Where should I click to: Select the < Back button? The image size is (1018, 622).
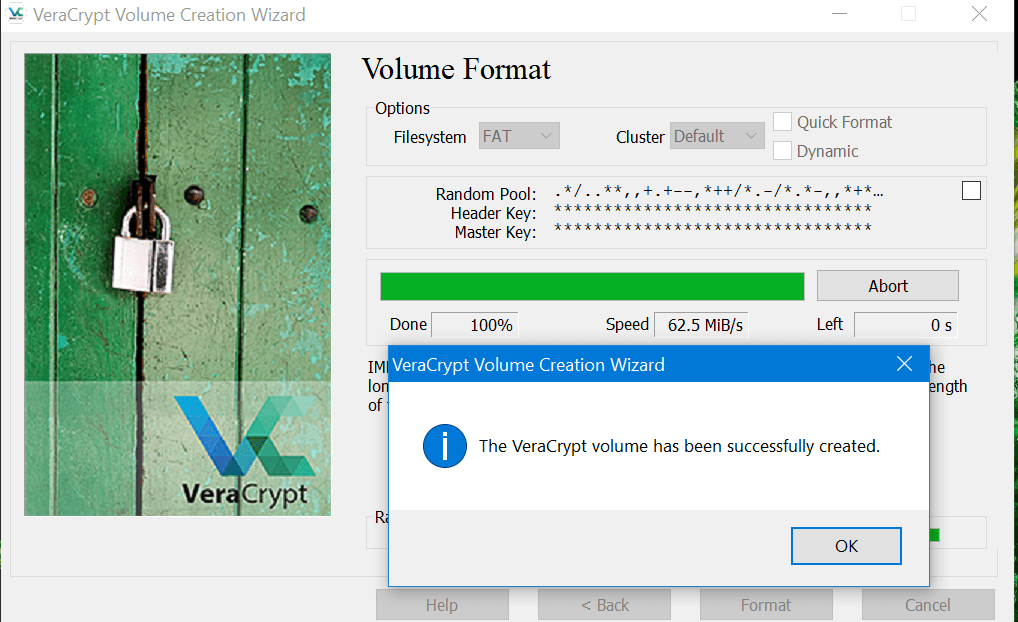[x=604, y=604]
